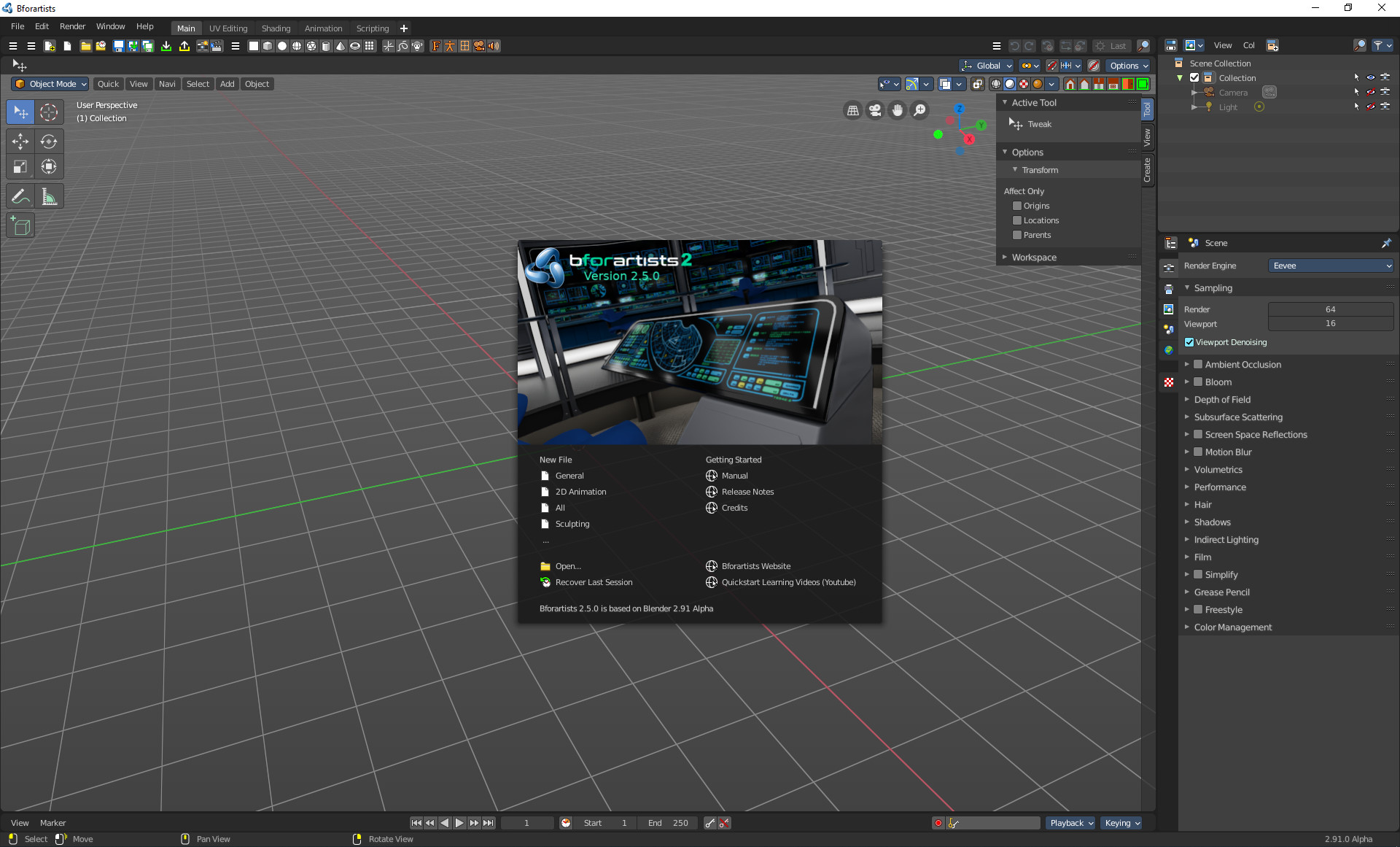Screen dimensions: 1400x847
Task: Click the camera view navigation icon
Action: click(875, 110)
